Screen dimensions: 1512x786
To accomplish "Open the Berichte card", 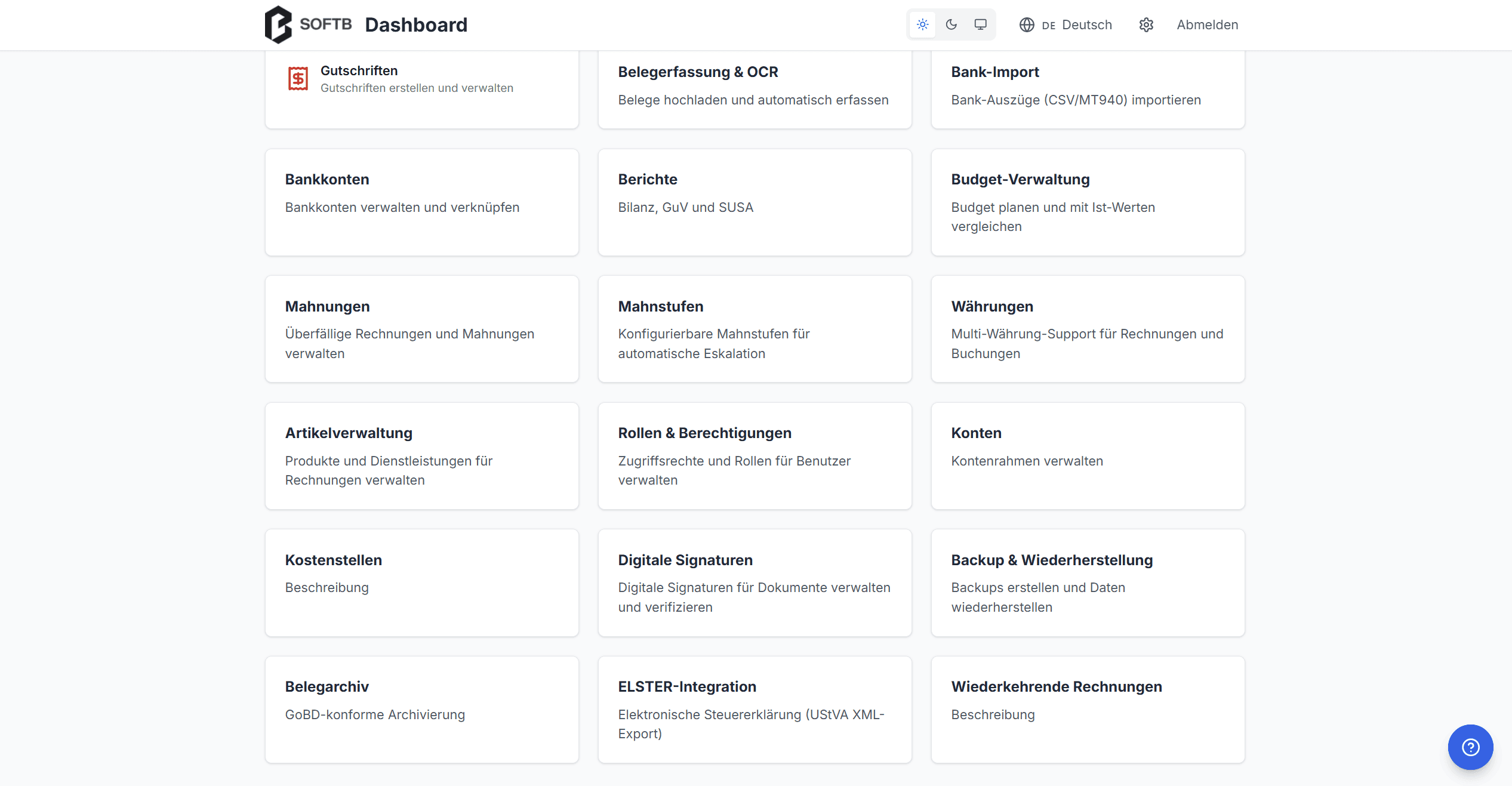I will pos(754,202).
